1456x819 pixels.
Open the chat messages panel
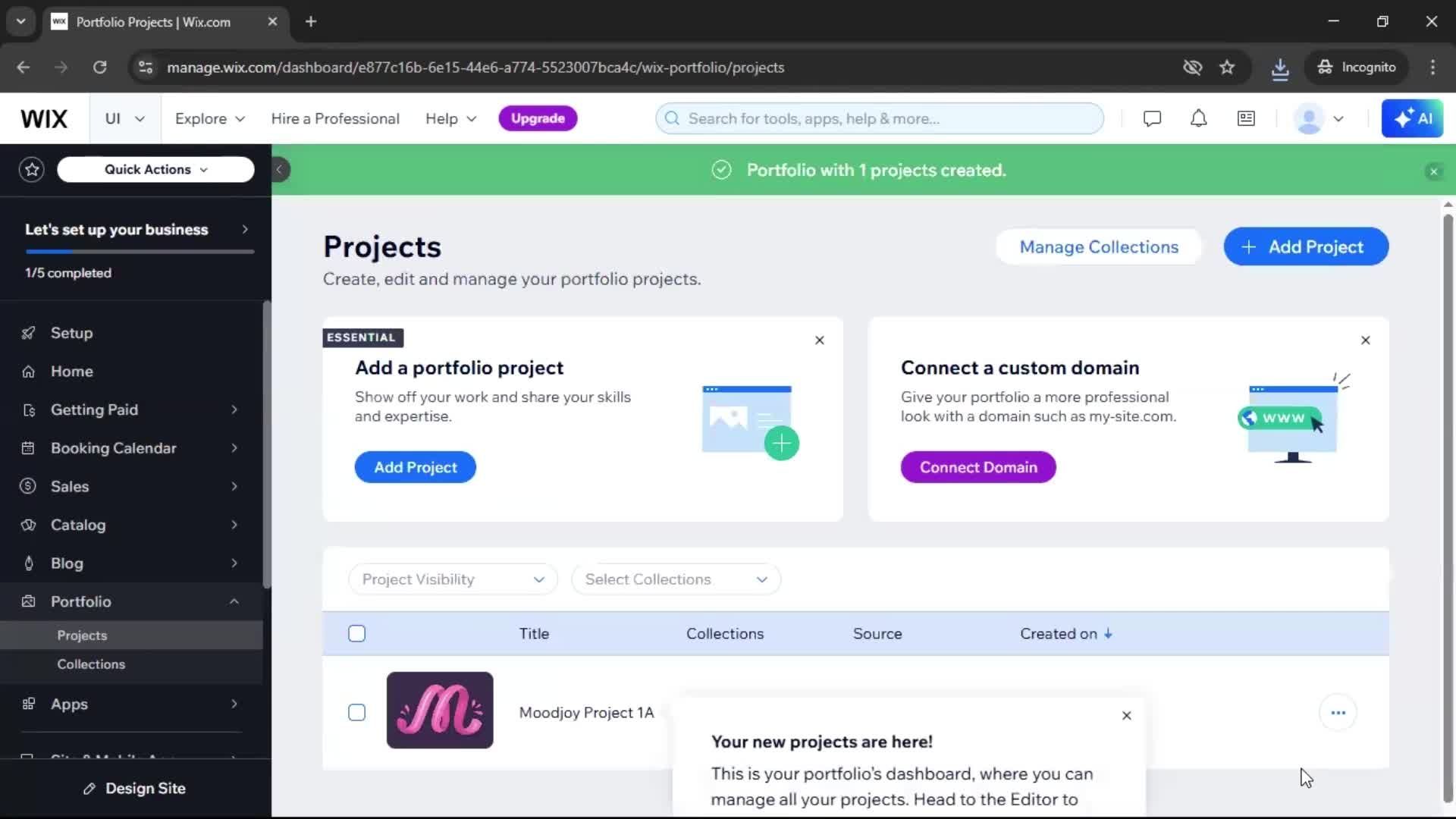click(x=1152, y=118)
